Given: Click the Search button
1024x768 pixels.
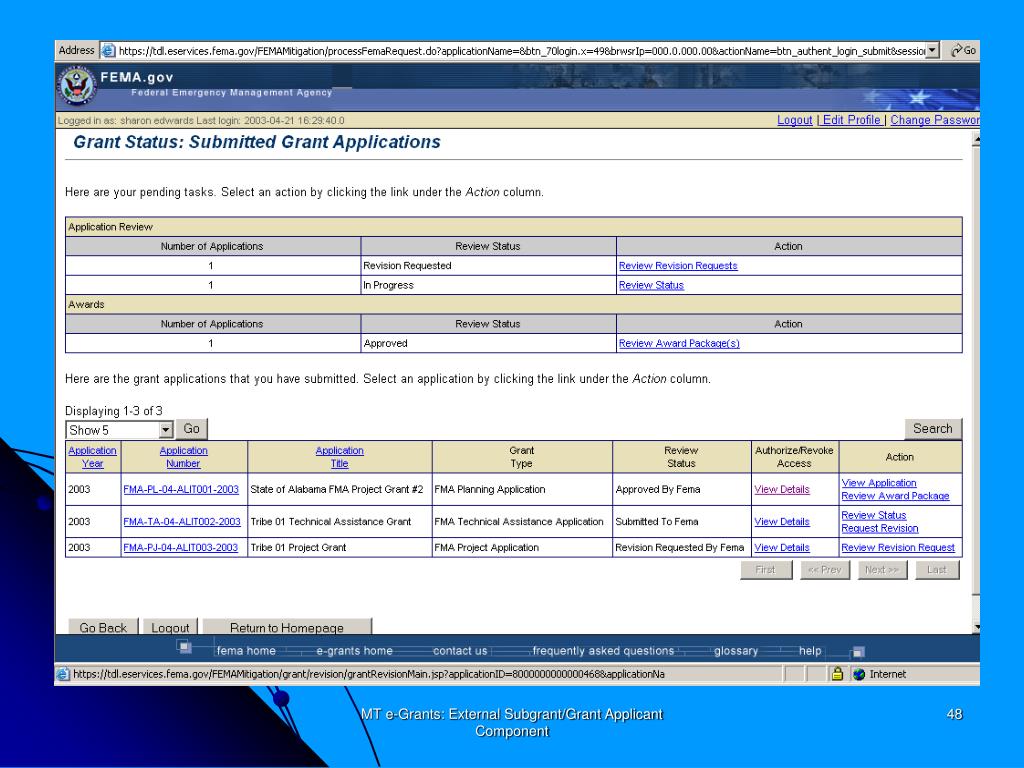Looking at the screenshot, I should (x=933, y=429).
